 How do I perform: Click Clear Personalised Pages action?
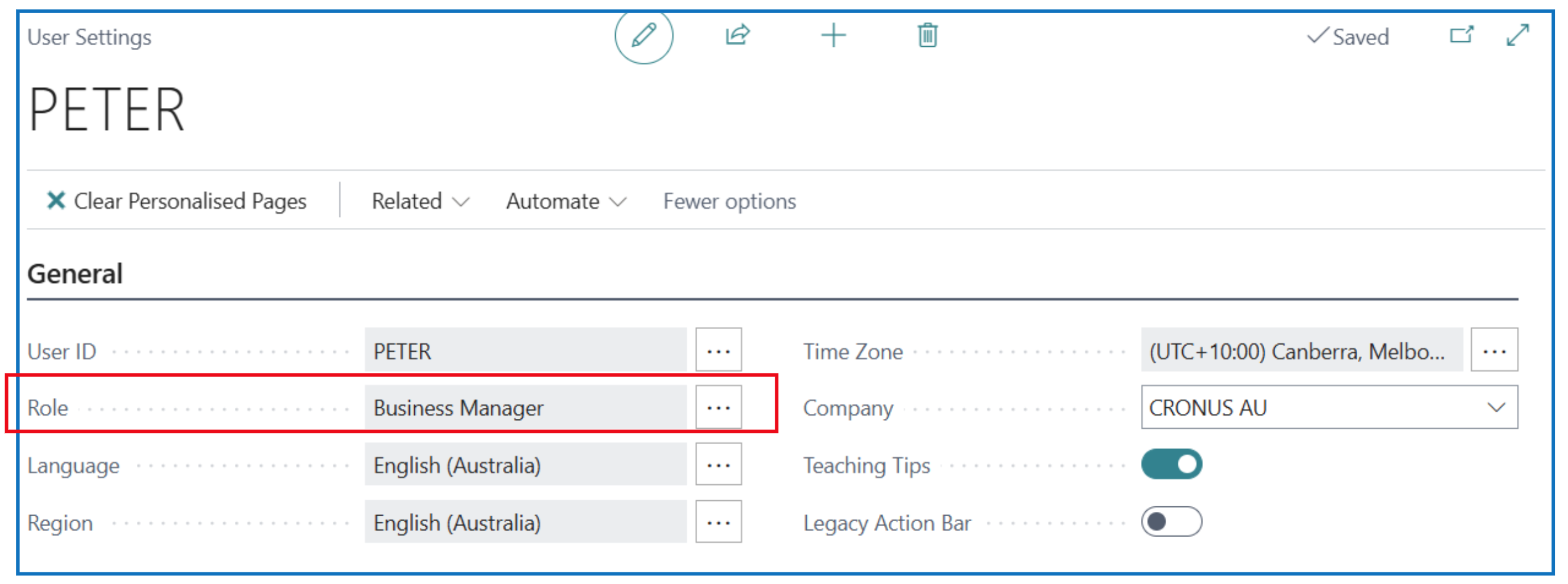[176, 201]
